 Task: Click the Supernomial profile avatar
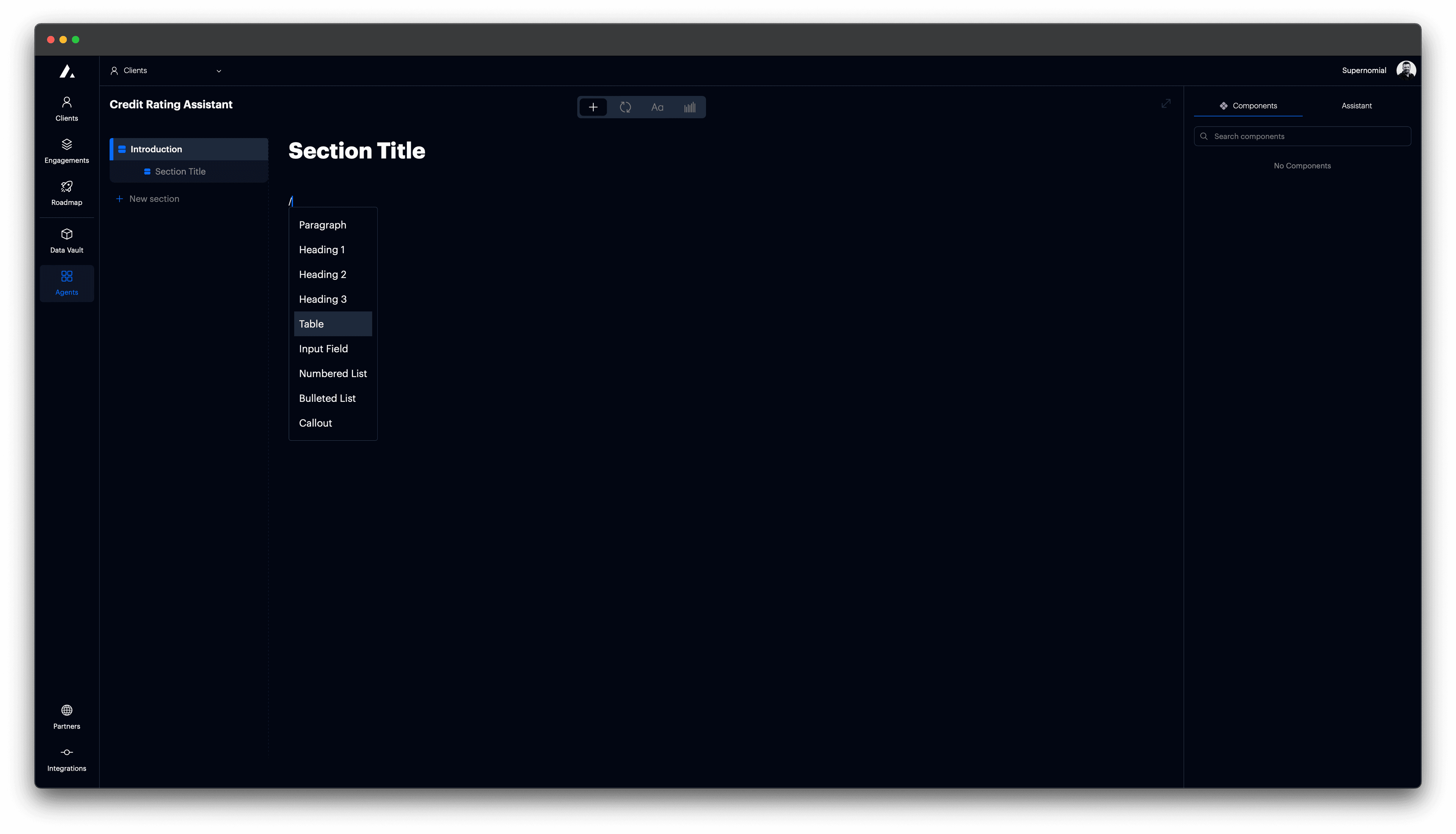pos(1407,69)
